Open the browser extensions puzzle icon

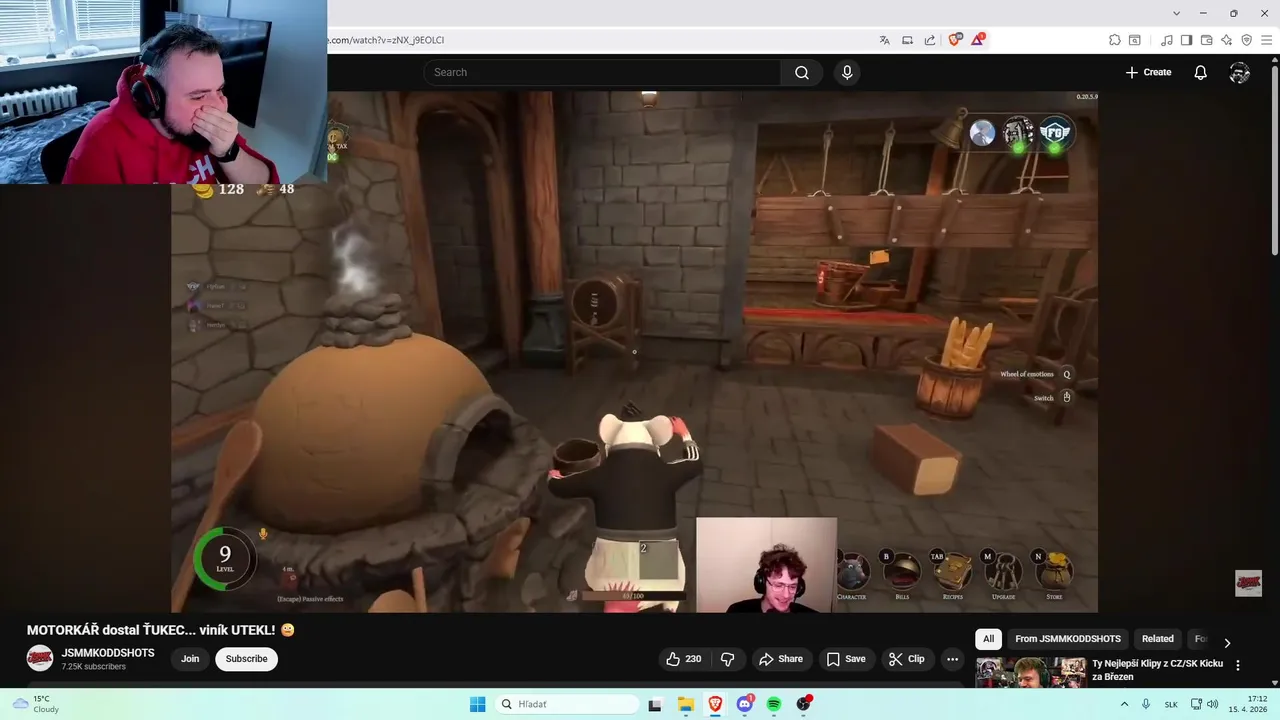[1115, 40]
